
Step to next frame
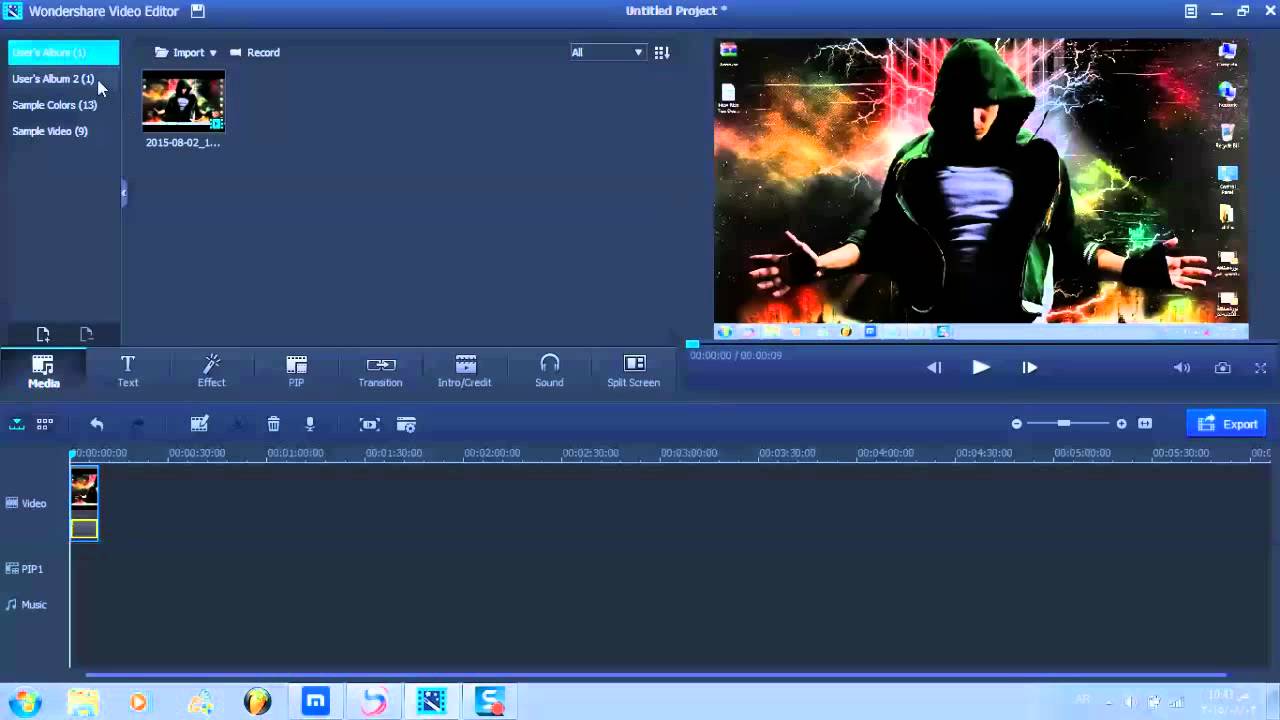[x=1029, y=367]
